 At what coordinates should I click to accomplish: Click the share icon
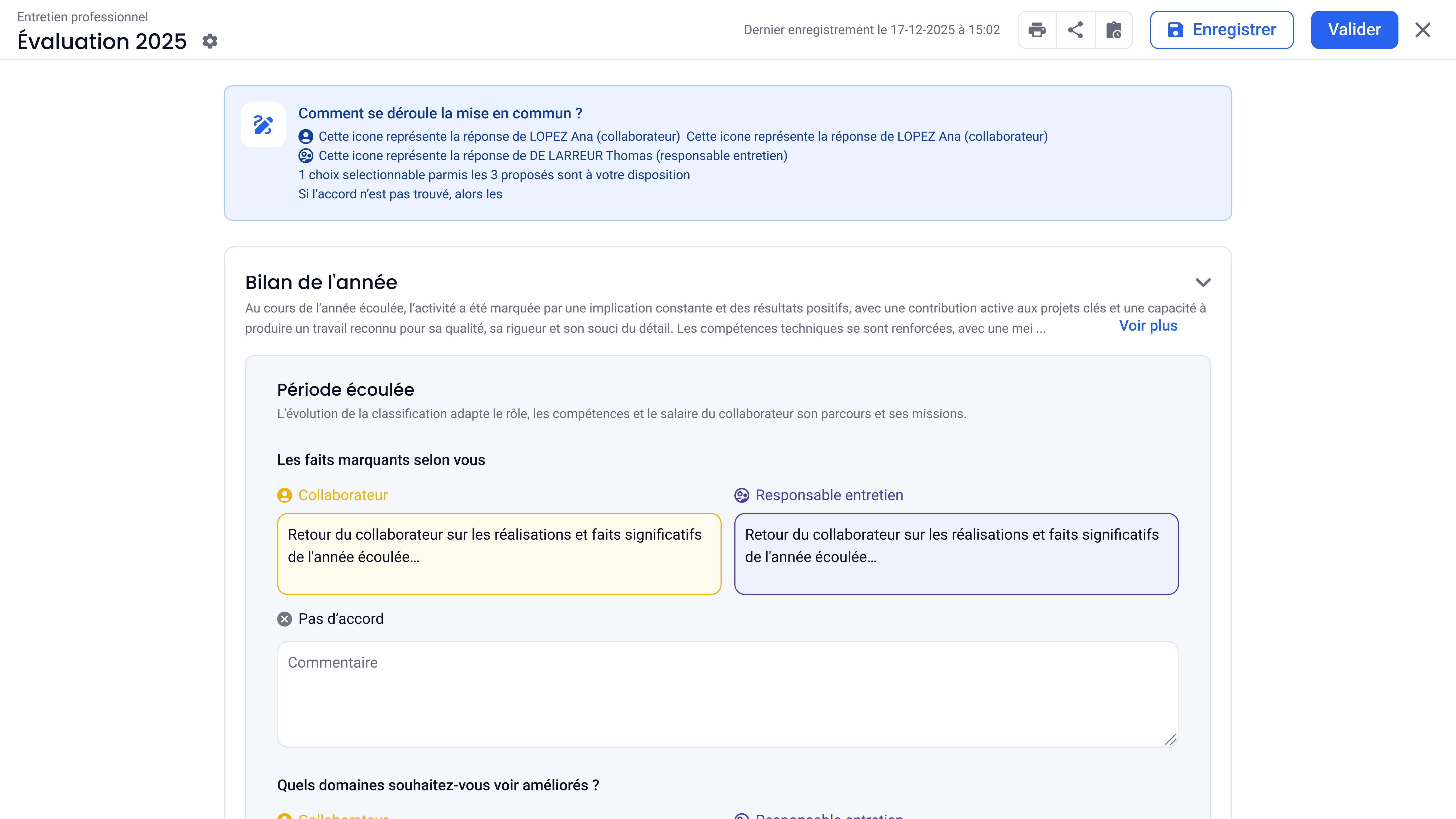[x=1075, y=30]
